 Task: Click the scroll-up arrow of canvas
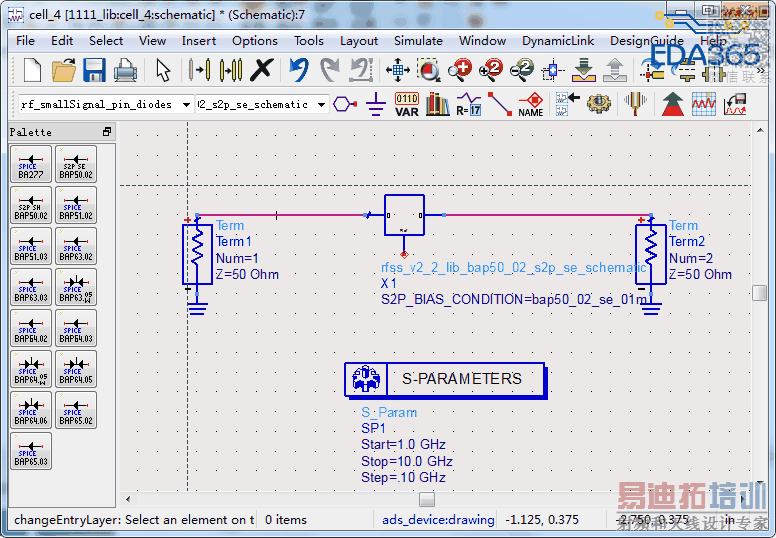[x=760, y=130]
